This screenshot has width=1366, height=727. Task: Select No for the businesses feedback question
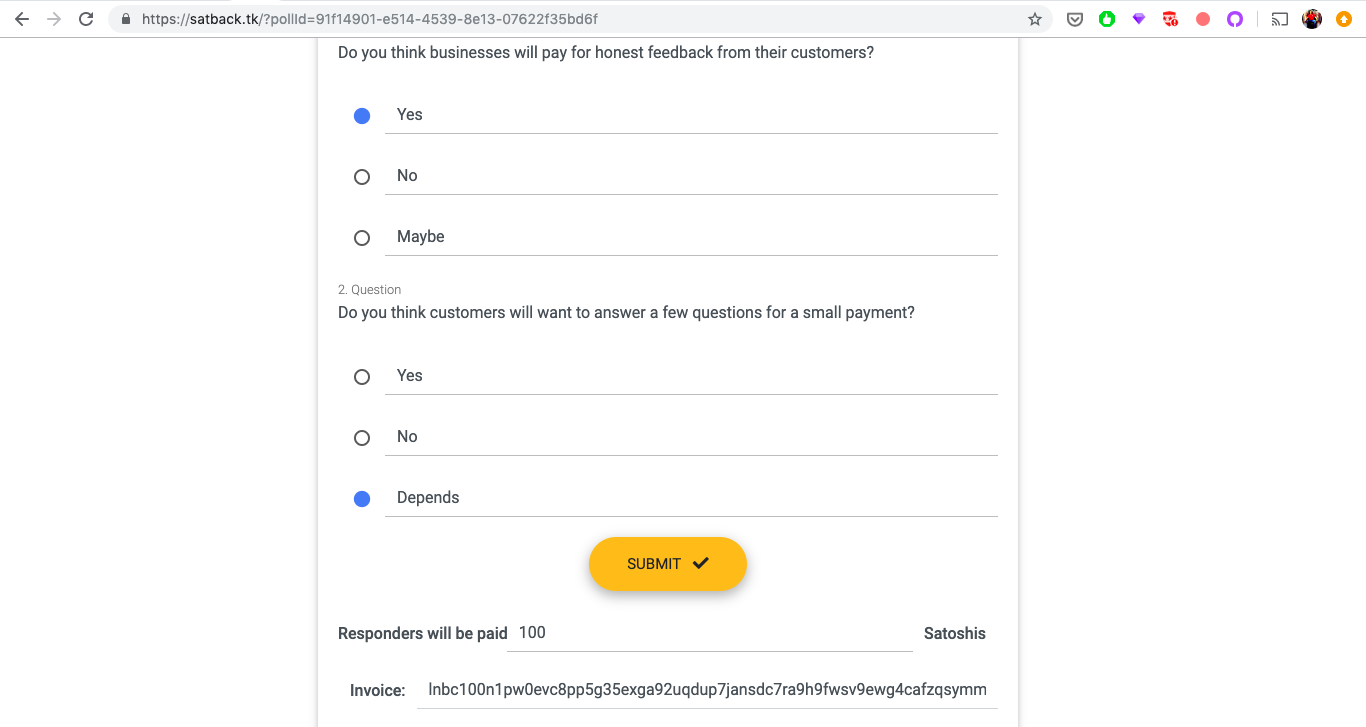(x=362, y=177)
